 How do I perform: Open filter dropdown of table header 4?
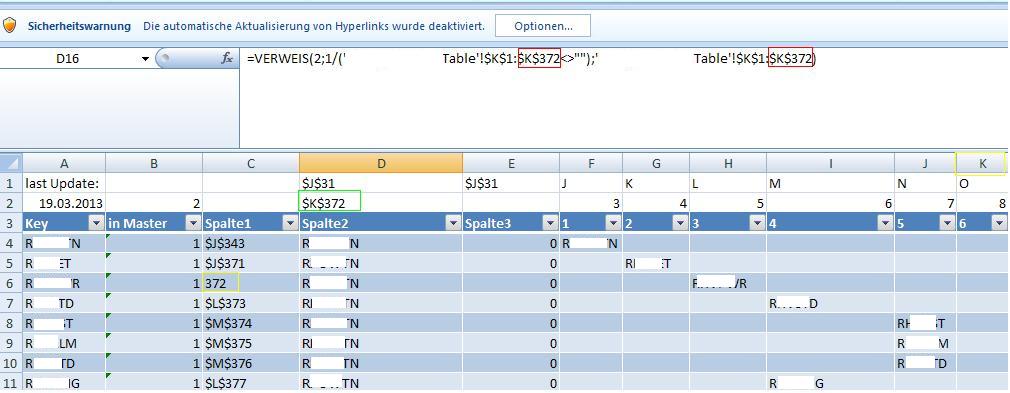(886, 224)
